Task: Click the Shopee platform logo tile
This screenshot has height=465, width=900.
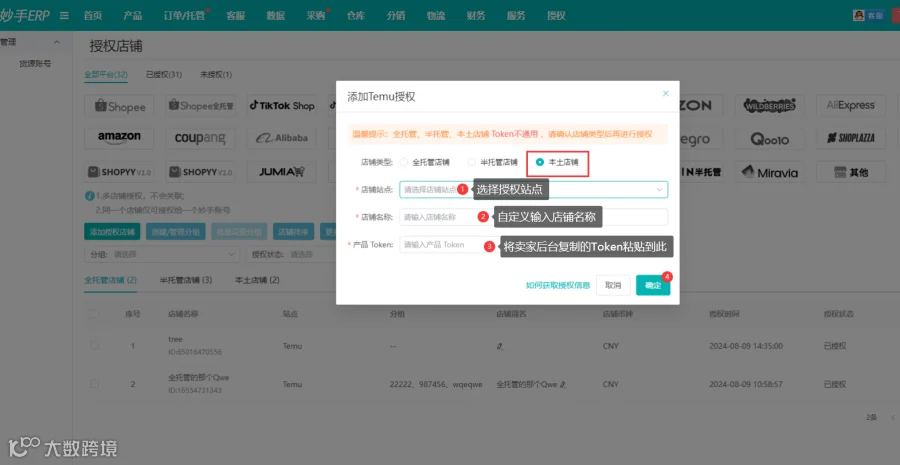Action: 120,106
